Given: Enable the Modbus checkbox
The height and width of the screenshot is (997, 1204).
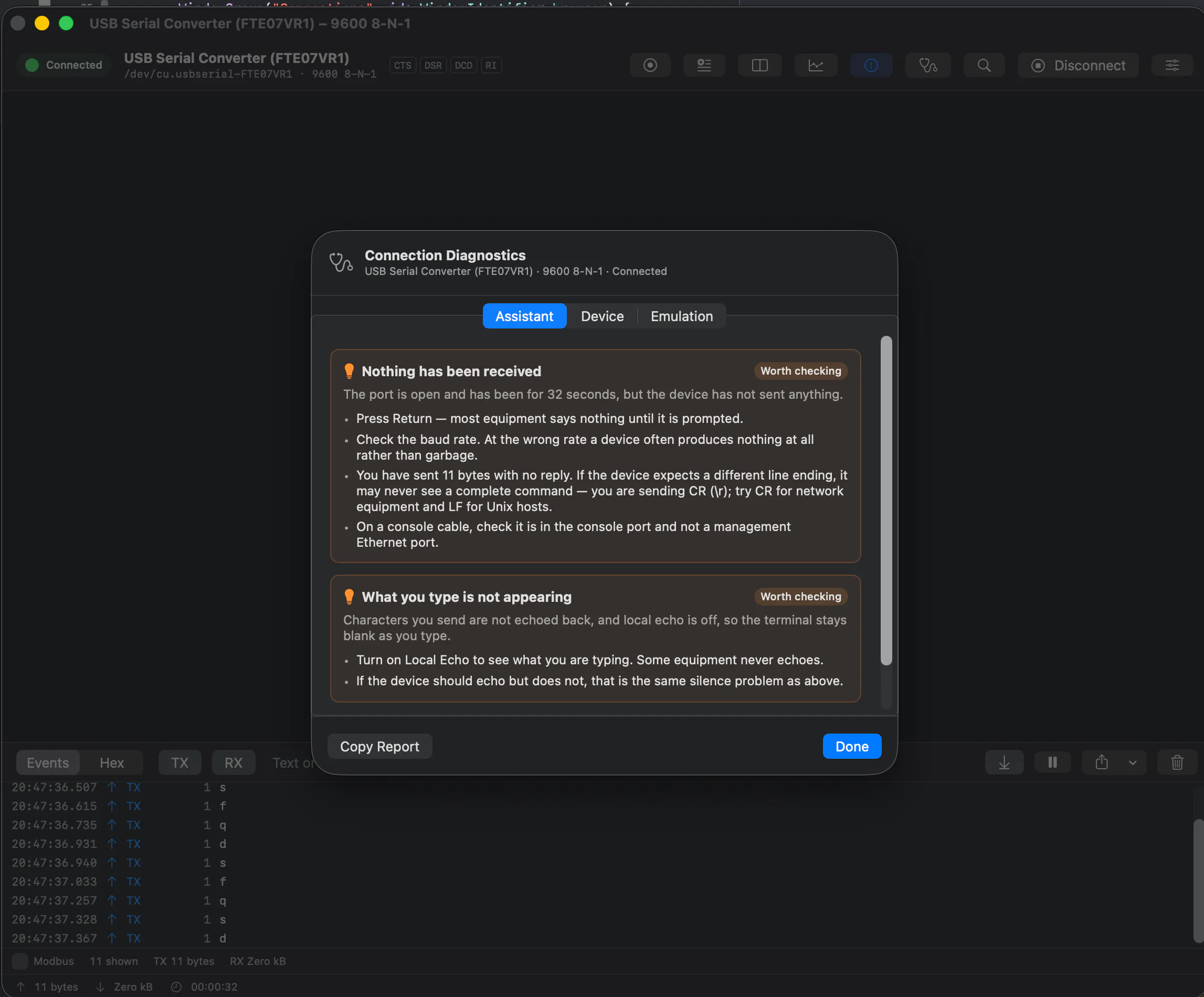Looking at the screenshot, I should click(x=20, y=961).
